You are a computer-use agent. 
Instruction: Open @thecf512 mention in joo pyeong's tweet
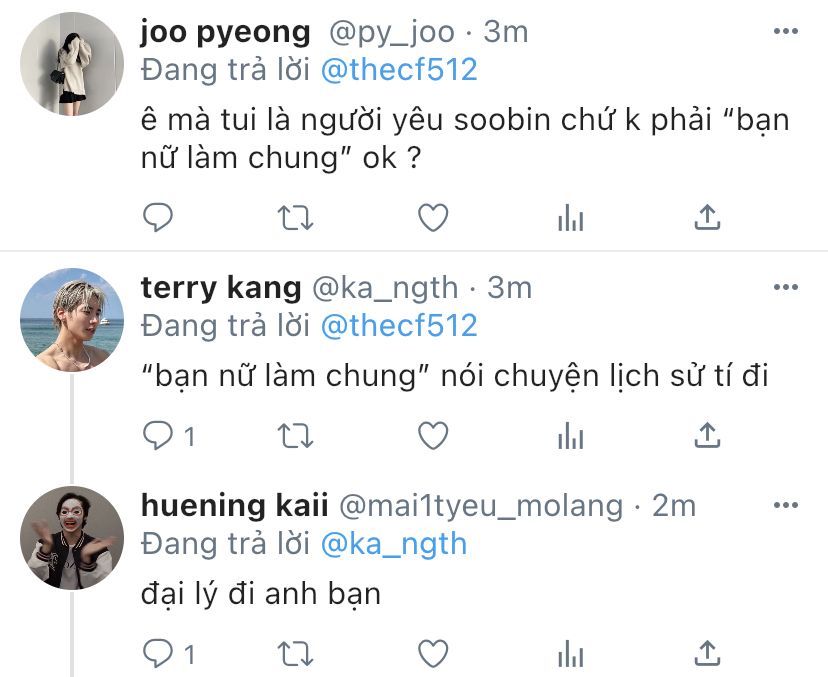click(398, 70)
